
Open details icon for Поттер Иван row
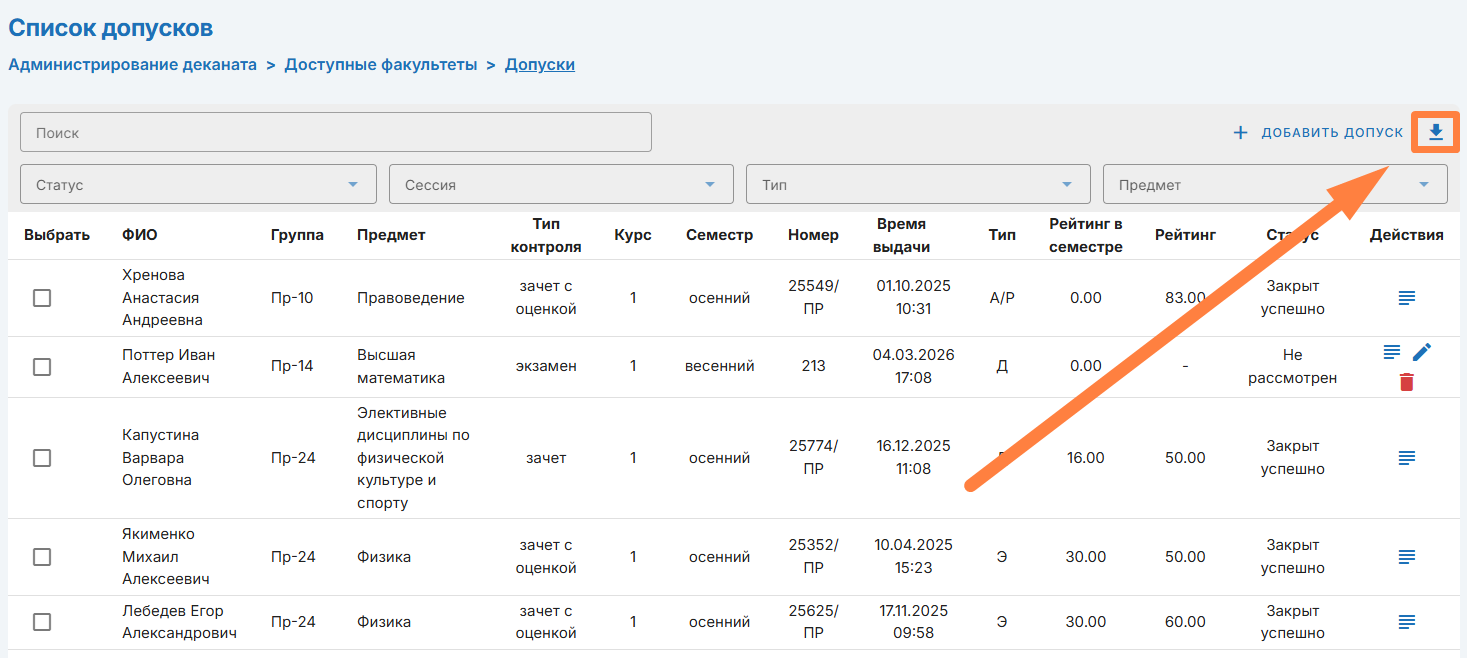[1391, 352]
